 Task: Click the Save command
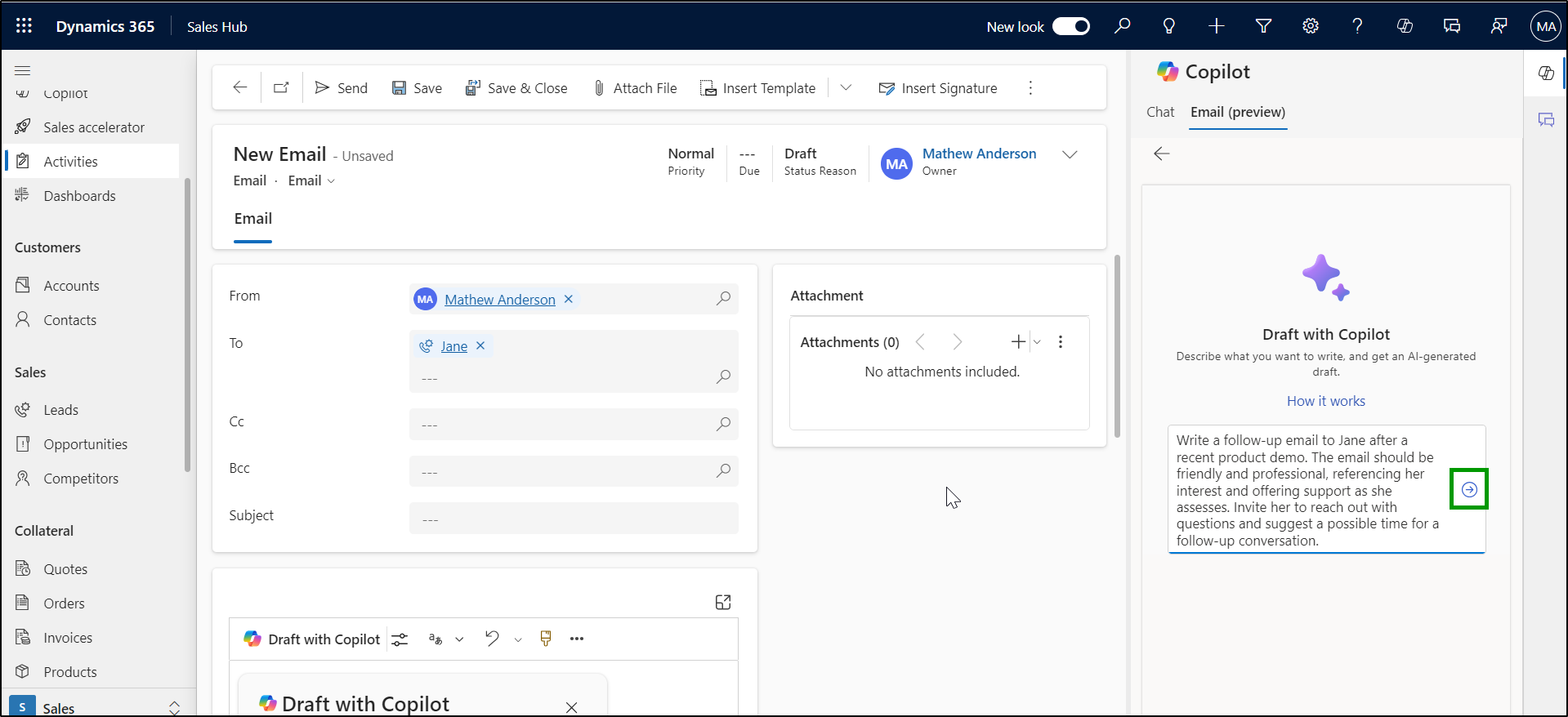[417, 88]
